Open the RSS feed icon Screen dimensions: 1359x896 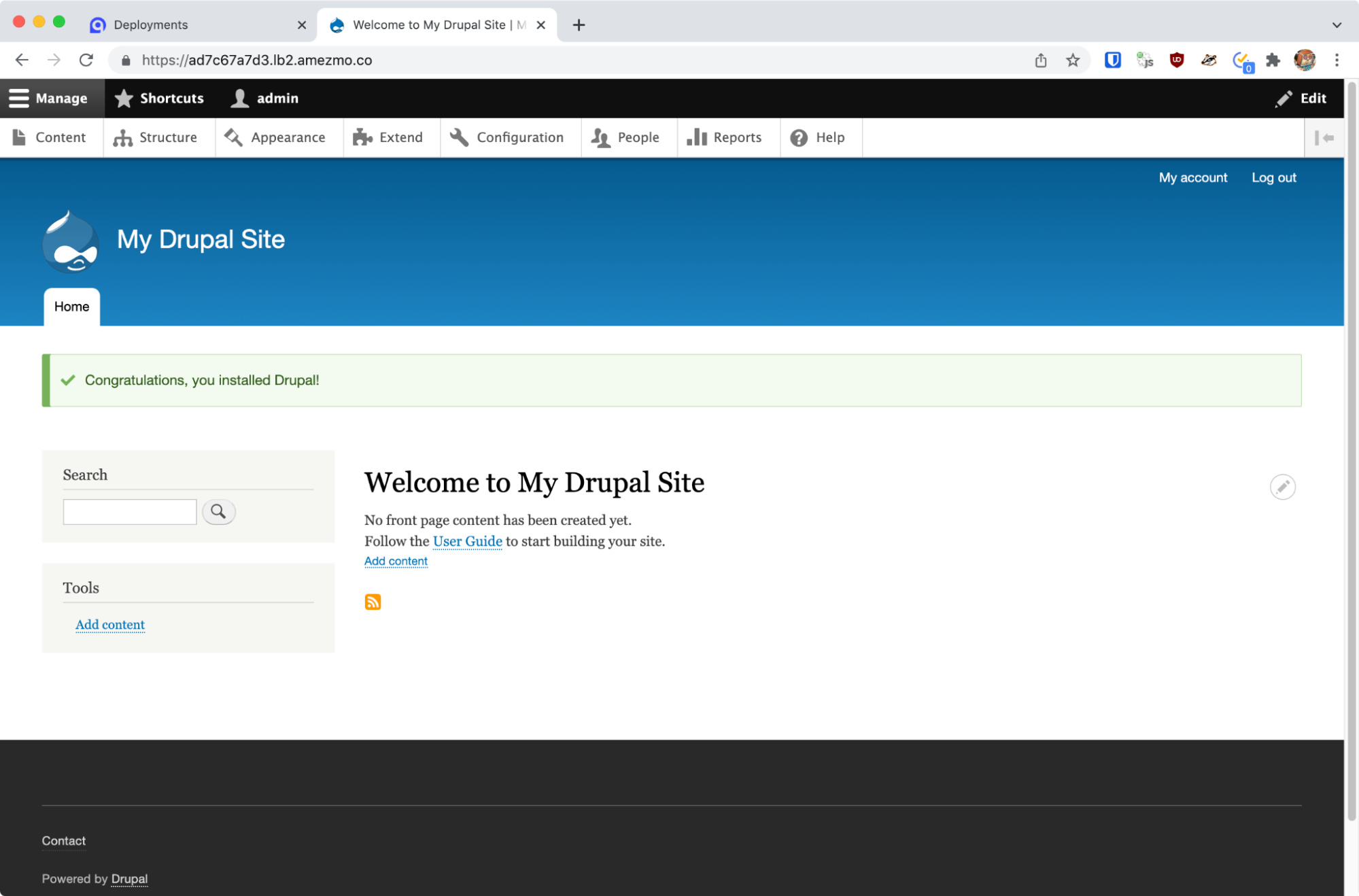pos(373,602)
